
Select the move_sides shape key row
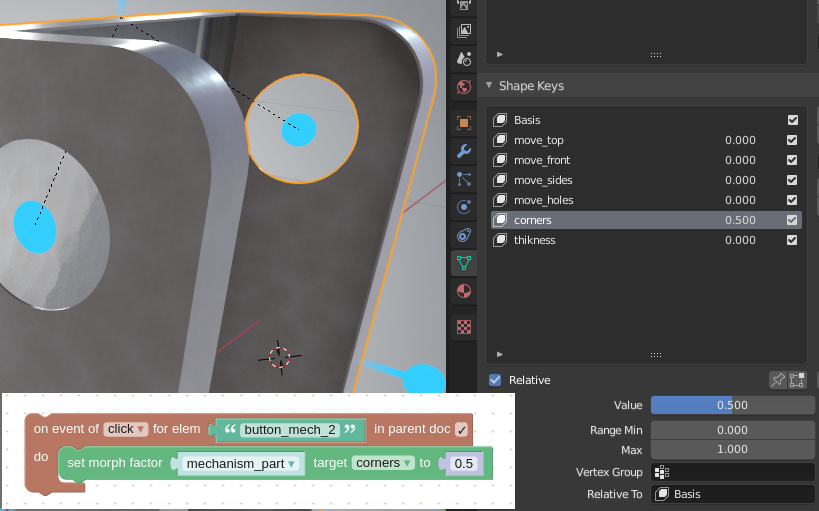click(x=646, y=180)
